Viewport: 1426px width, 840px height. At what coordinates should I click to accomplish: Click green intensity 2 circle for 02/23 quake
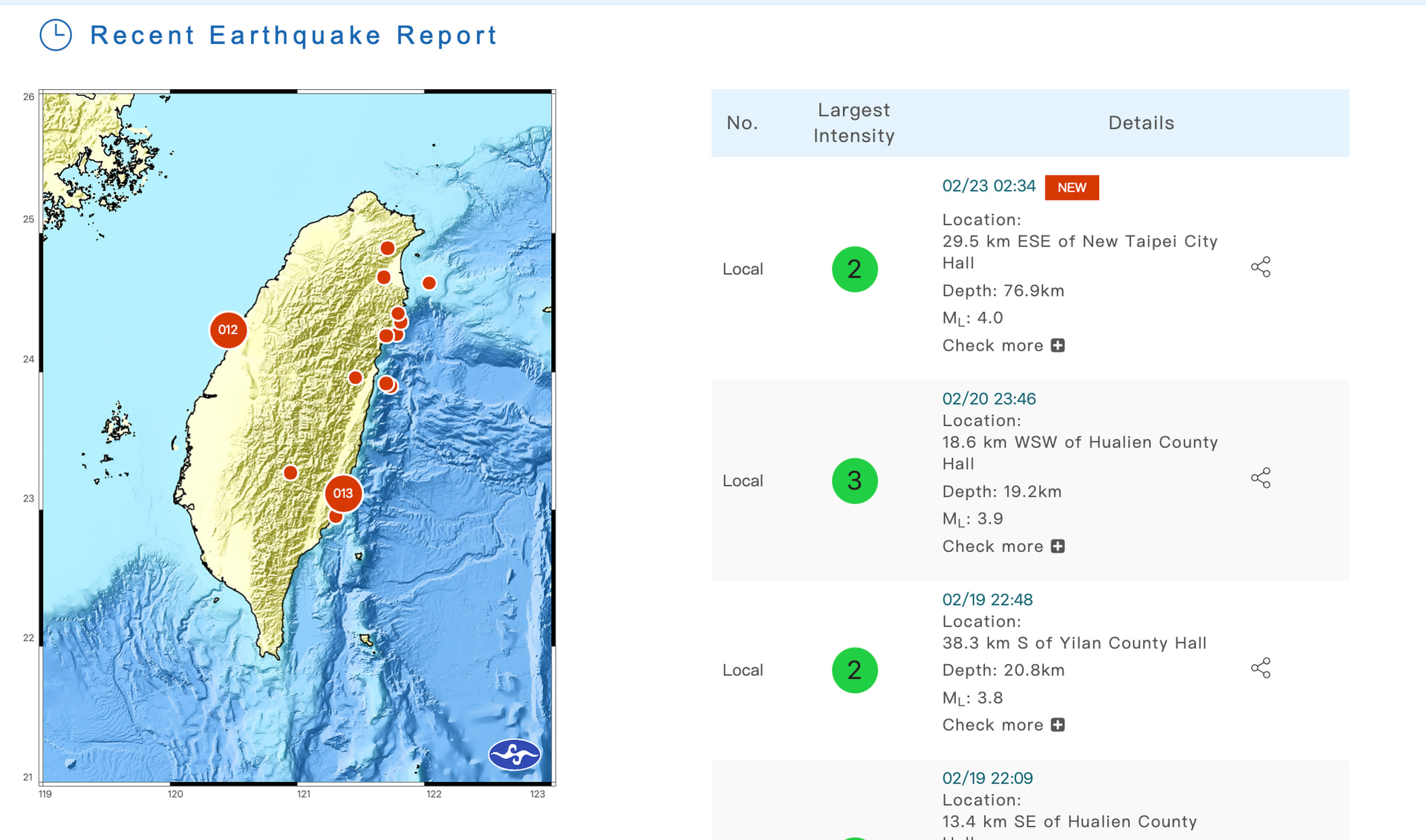854,269
